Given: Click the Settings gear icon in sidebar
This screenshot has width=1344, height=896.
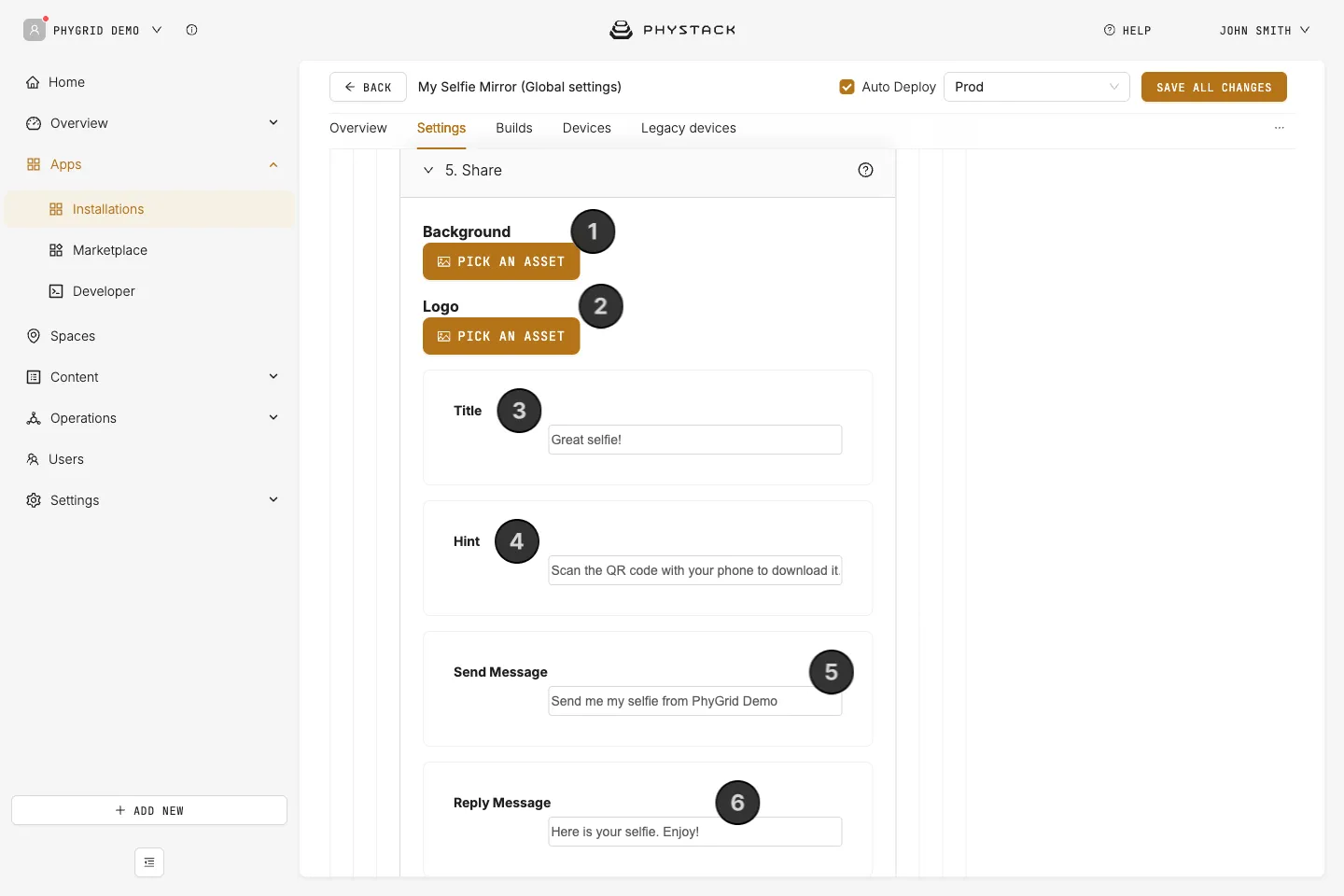Looking at the screenshot, I should tap(34, 500).
